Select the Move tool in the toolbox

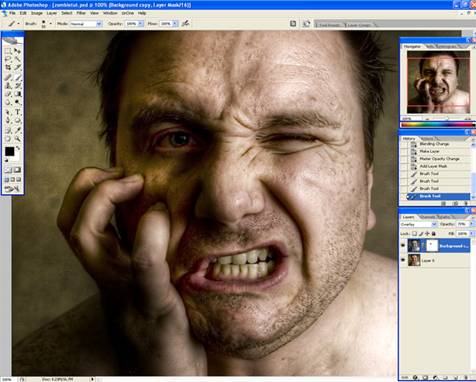(18, 51)
